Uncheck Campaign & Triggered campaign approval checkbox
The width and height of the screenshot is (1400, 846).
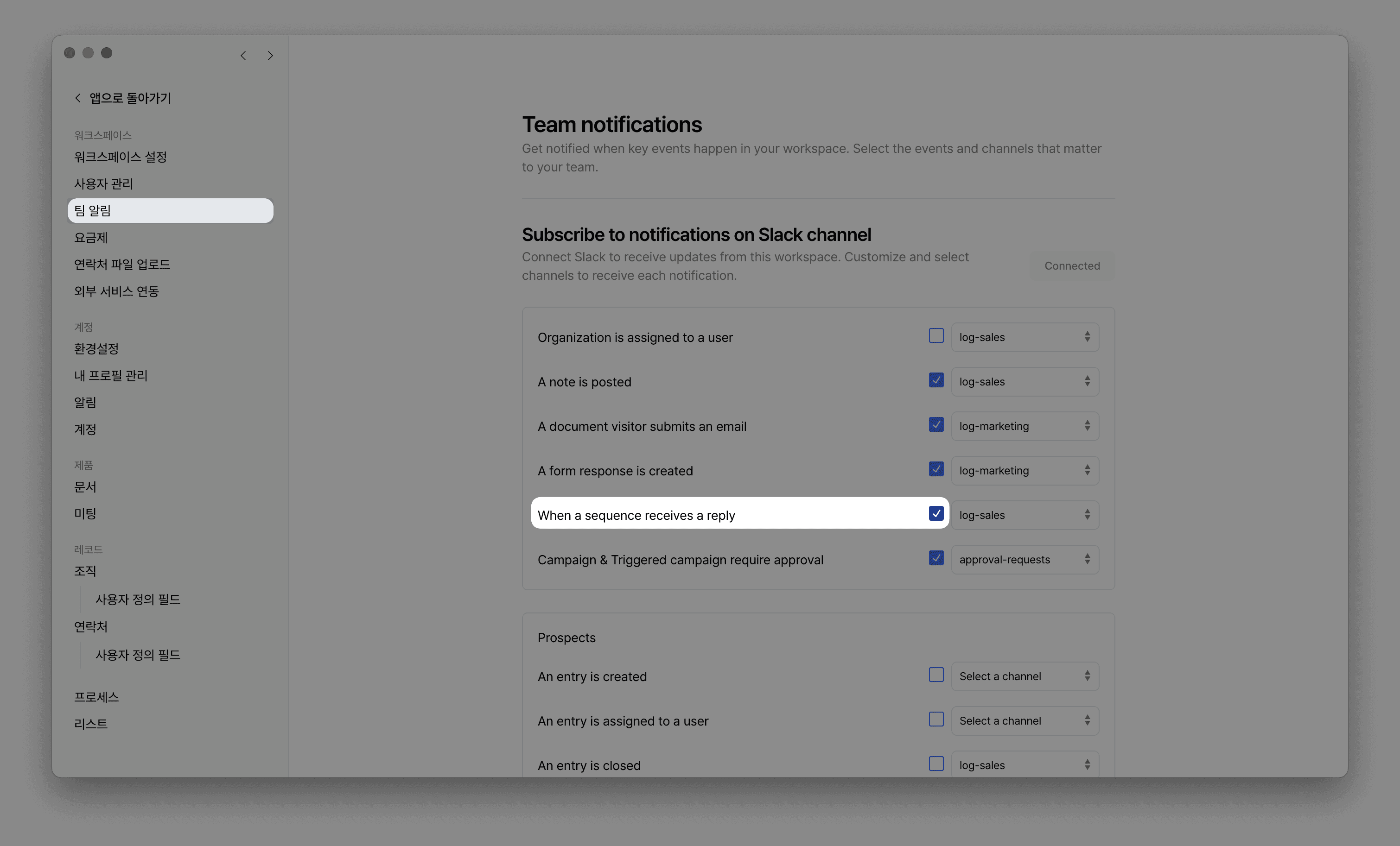(x=936, y=558)
